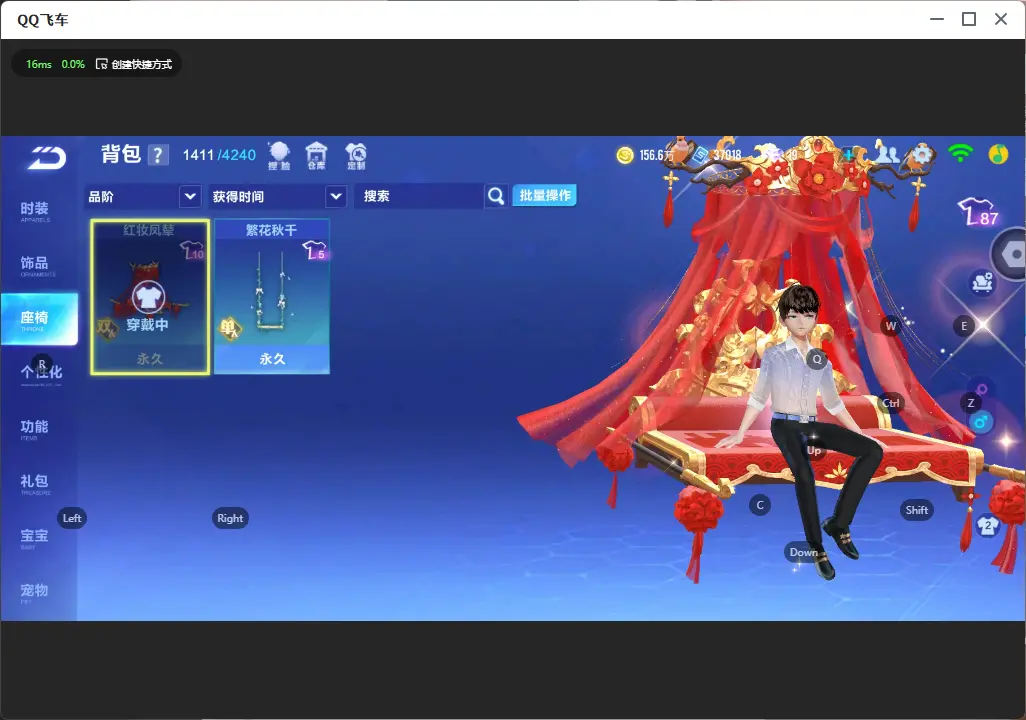Click the green Wi-Fi signal icon
Screen dimensions: 1026x720
coord(960,154)
